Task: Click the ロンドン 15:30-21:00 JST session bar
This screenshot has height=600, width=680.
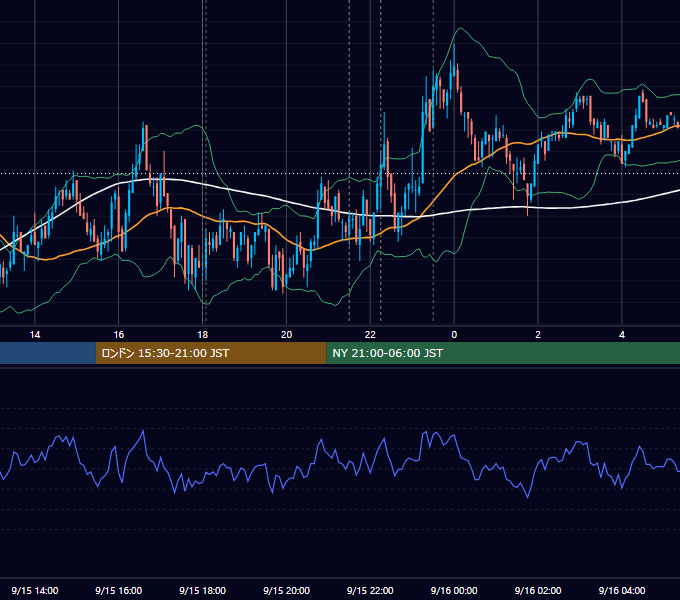Action: pos(211,353)
